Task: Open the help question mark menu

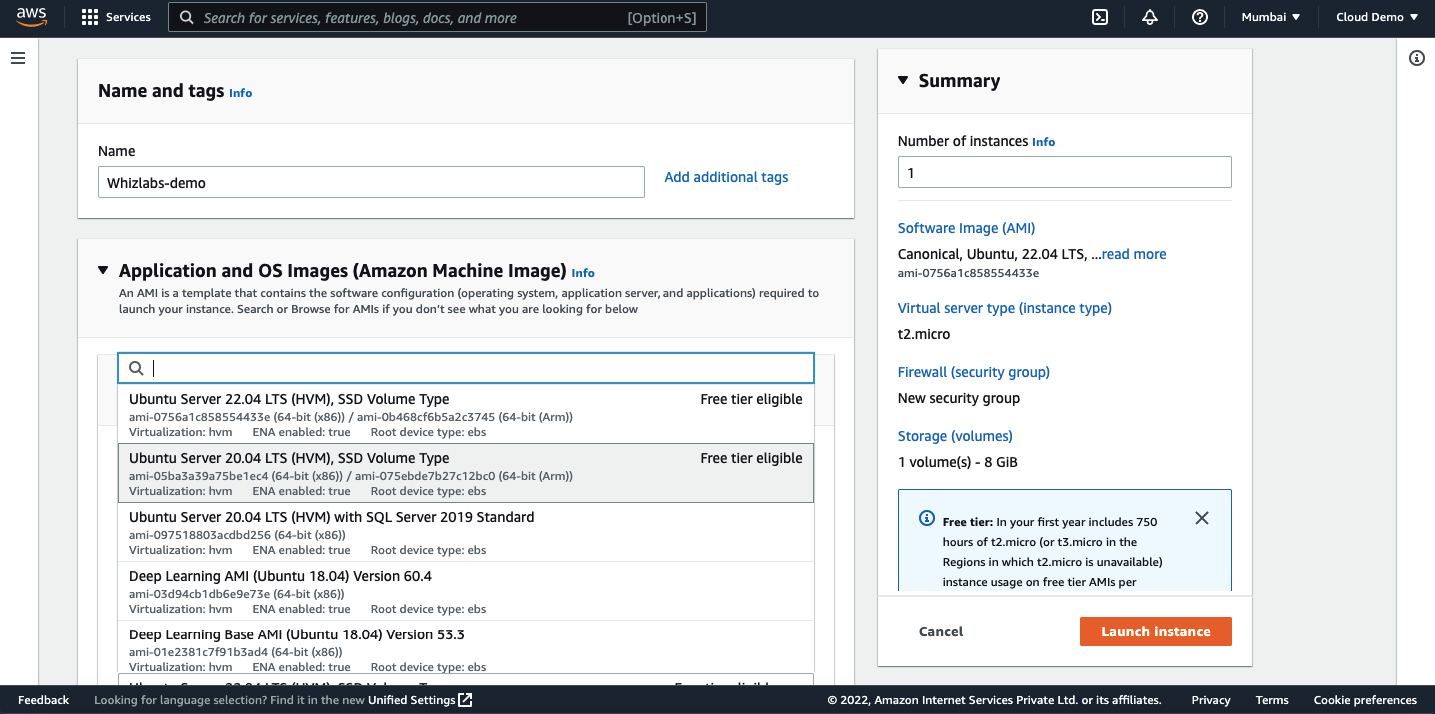Action: click(1200, 17)
